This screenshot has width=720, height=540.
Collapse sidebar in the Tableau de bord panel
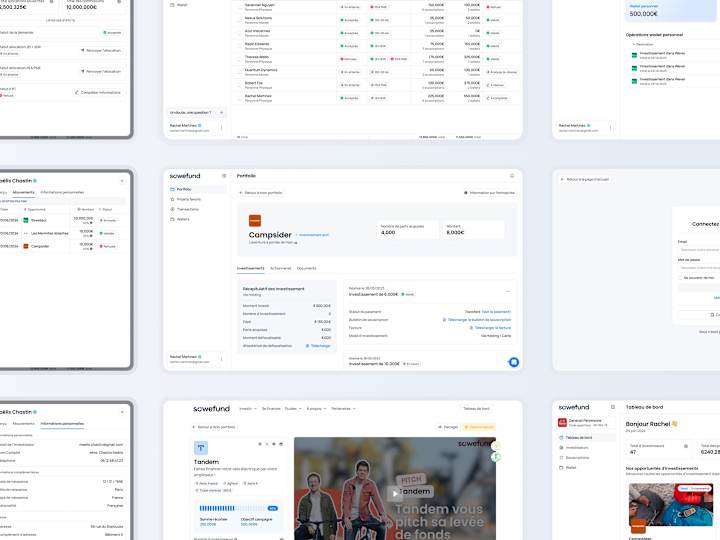613,407
